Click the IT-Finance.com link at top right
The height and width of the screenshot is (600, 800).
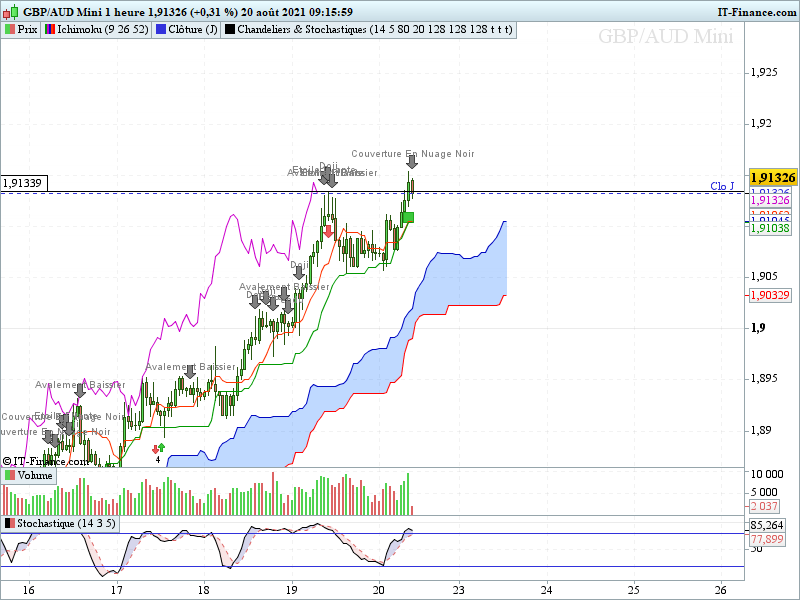pos(757,12)
